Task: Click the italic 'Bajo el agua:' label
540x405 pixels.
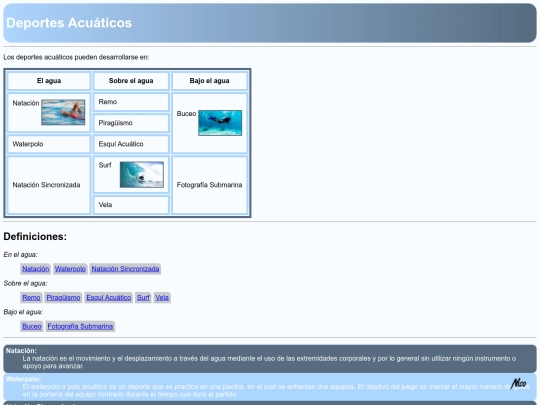Action: click(23, 312)
